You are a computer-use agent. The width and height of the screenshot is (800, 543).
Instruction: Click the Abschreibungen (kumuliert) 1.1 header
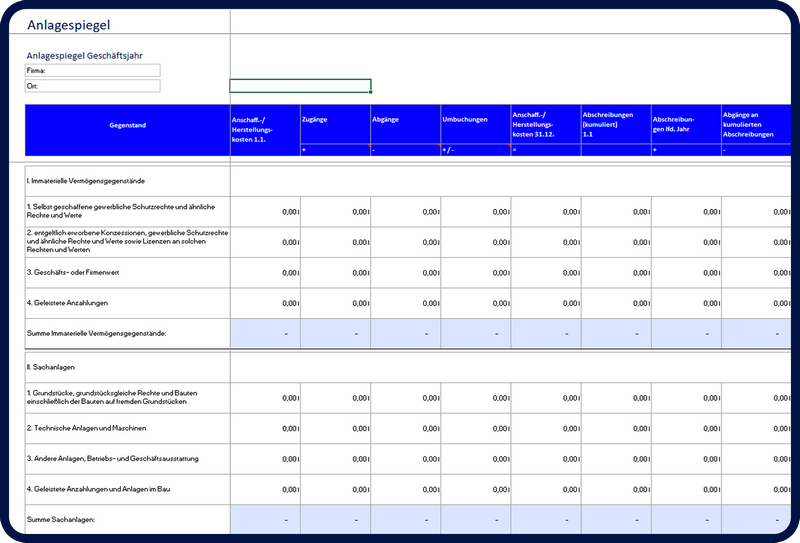tap(615, 124)
